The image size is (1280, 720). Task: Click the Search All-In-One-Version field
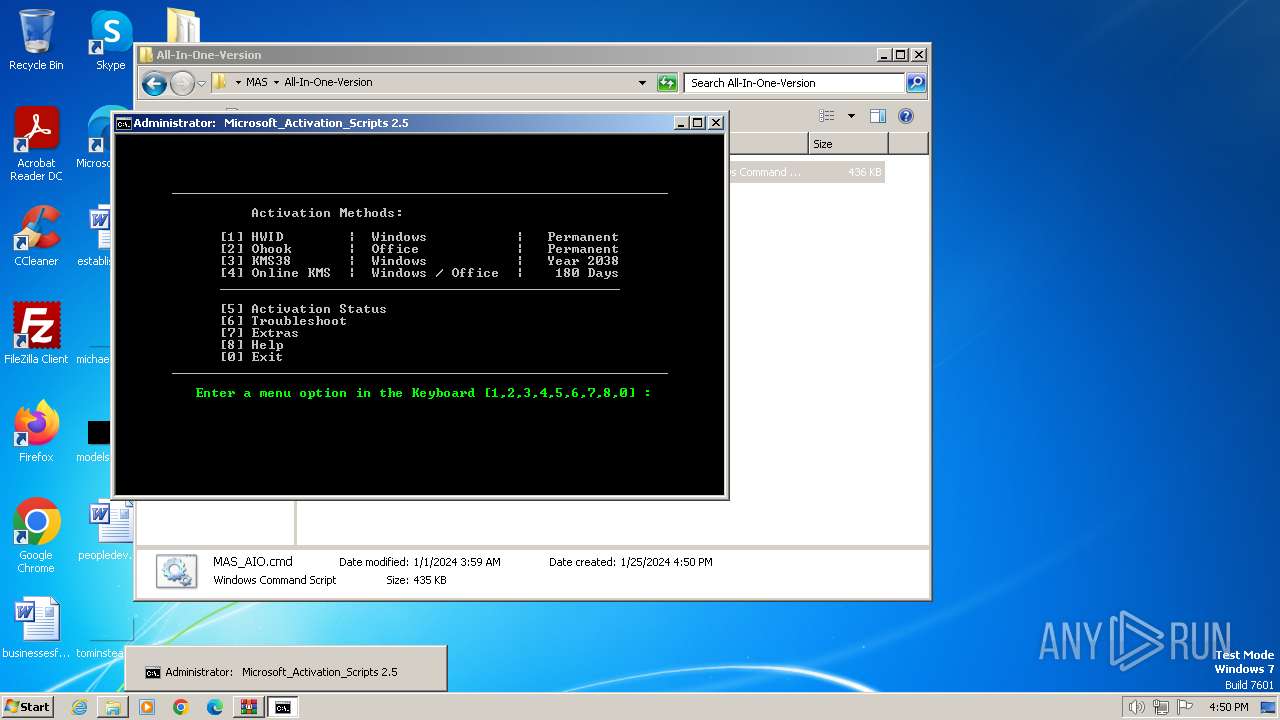click(x=794, y=83)
